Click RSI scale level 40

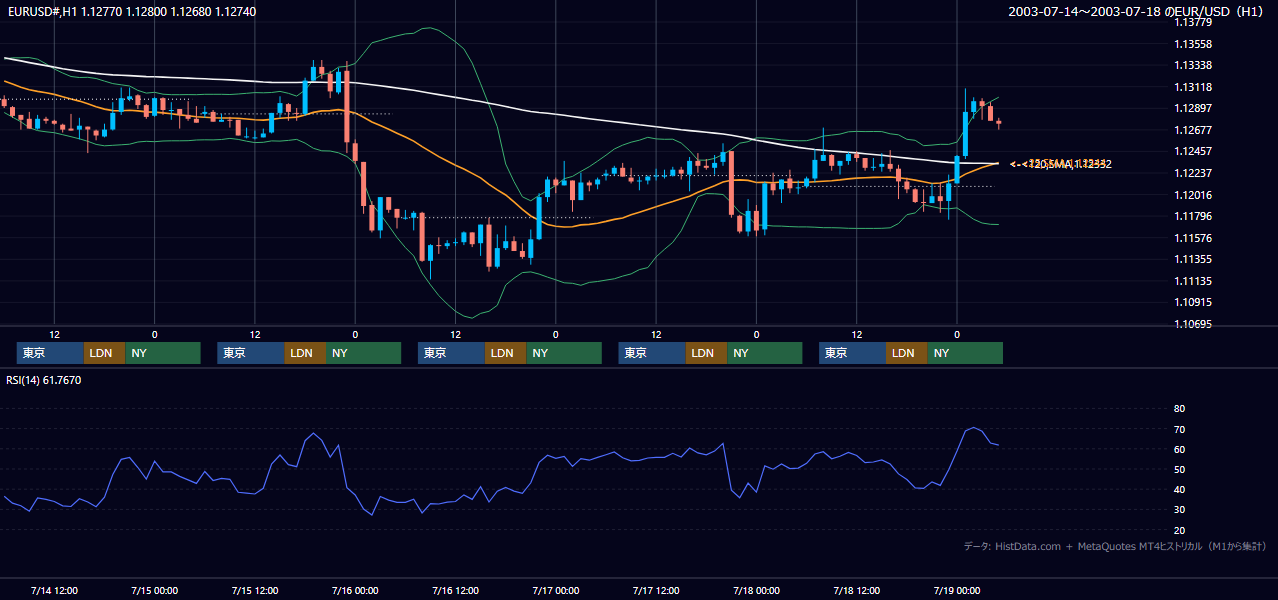tap(1179, 490)
